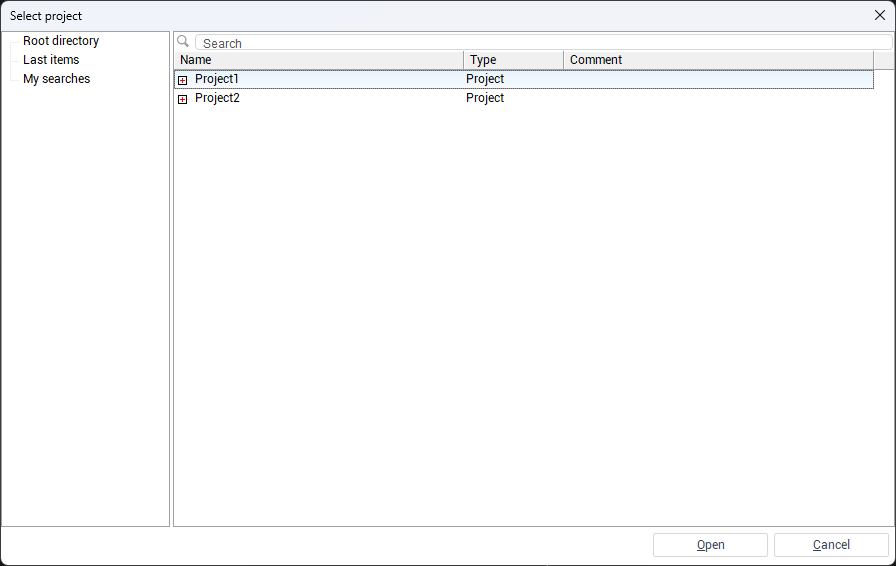Click the Type cell of Project1

coord(485,79)
